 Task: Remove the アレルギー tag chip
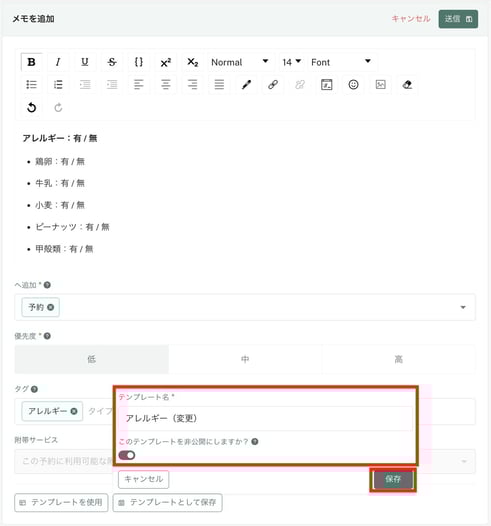[74, 411]
